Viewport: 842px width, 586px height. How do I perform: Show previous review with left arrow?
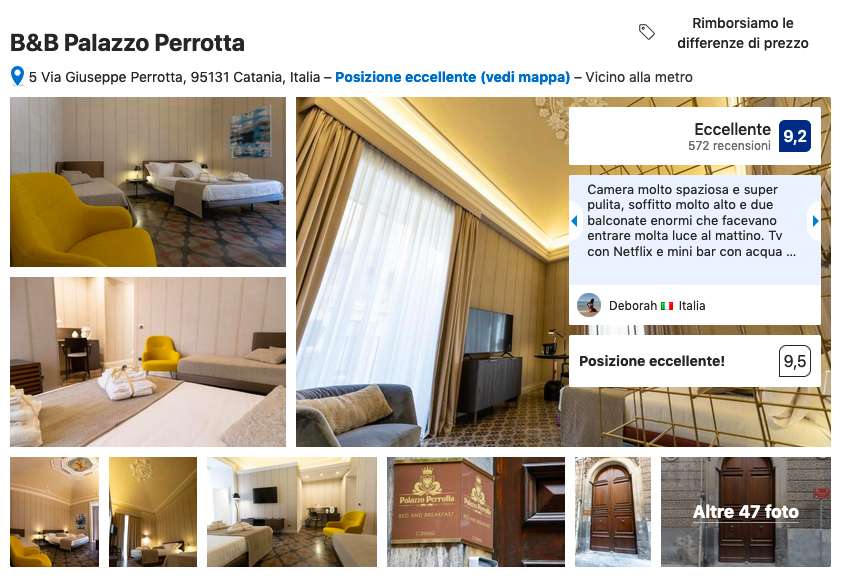coord(575,221)
